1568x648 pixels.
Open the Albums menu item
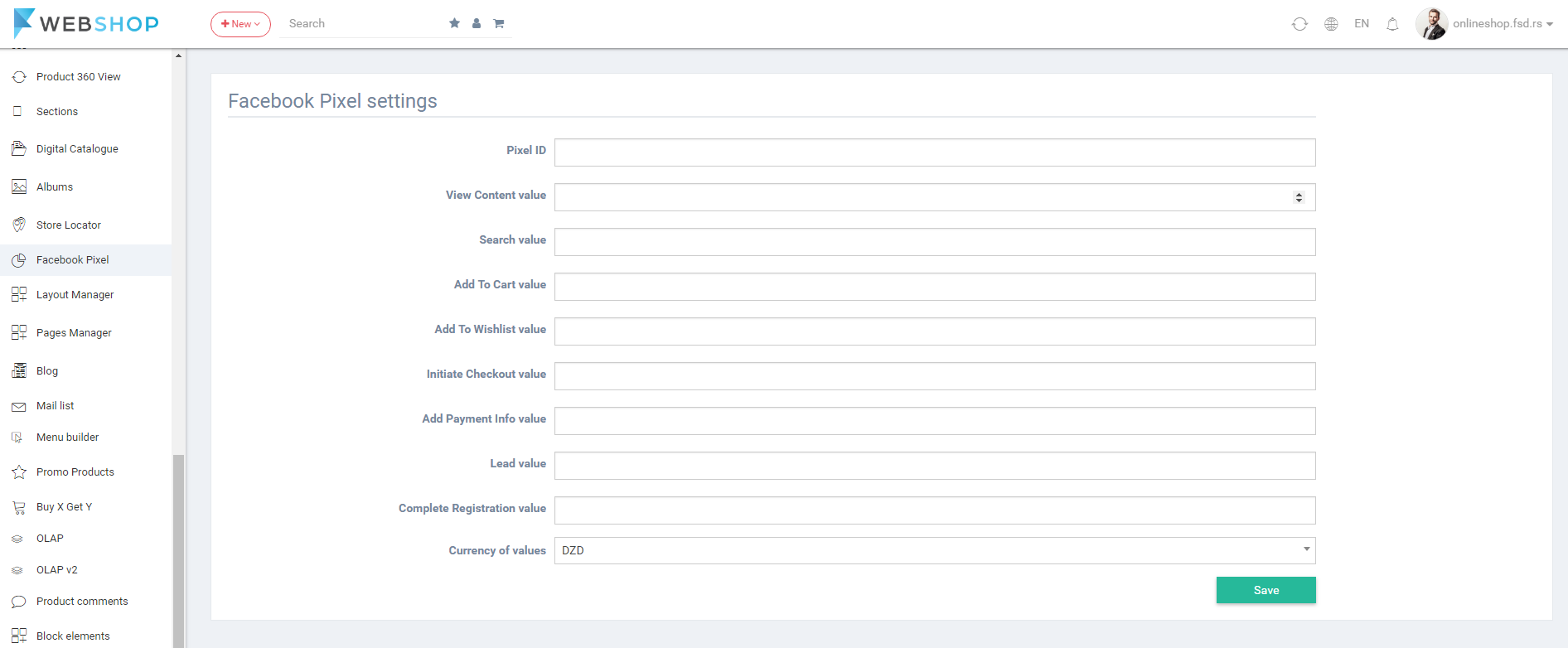pyautogui.click(x=55, y=187)
